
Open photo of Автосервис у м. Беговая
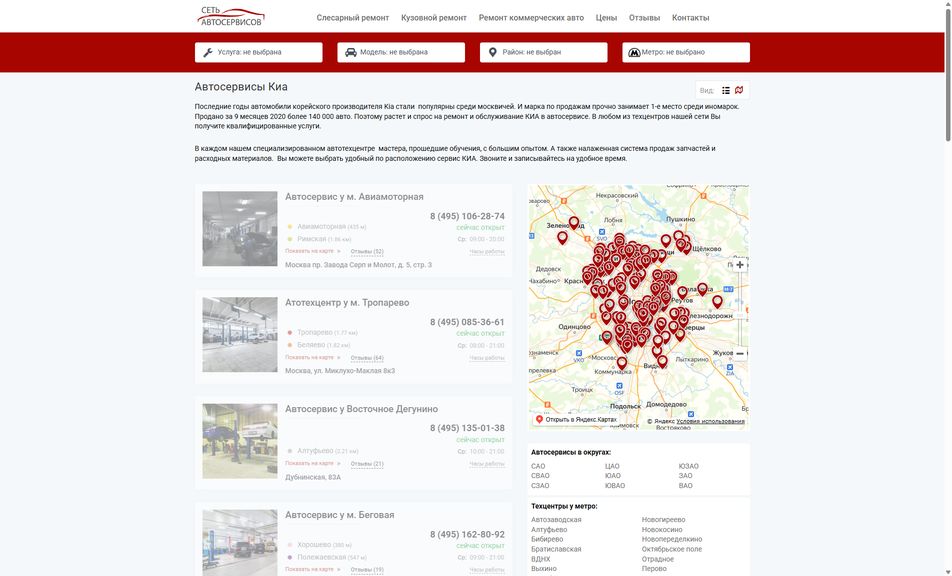pos(240,543)
